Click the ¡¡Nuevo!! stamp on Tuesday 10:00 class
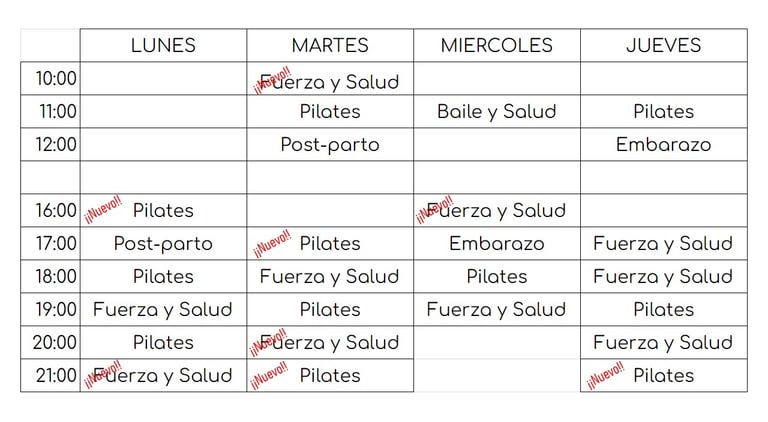The width and height of the screenshot is (768, 422). click(x=272, y=80)
